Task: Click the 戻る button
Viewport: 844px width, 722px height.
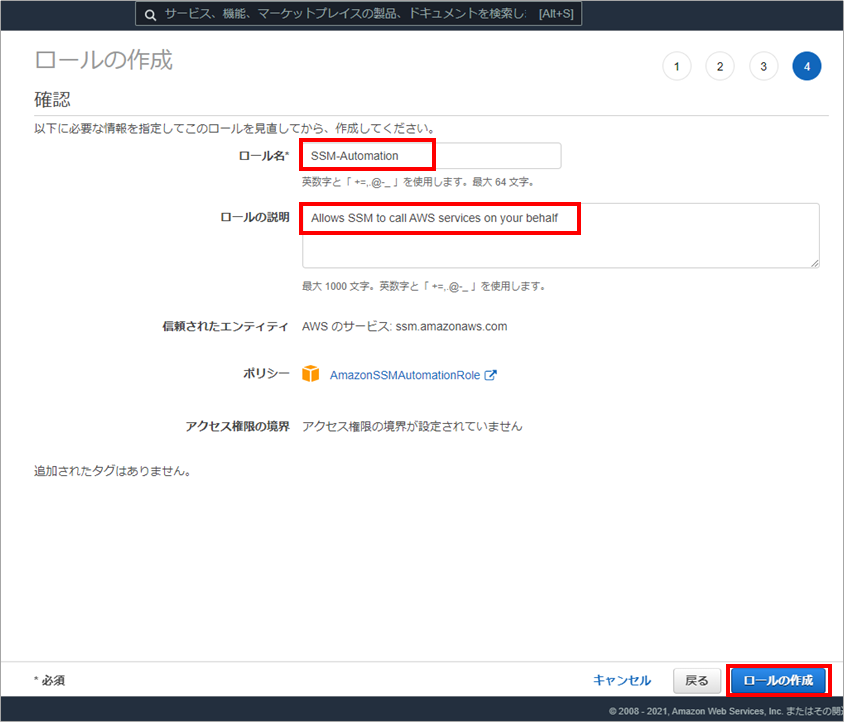Action: (697, 681)
